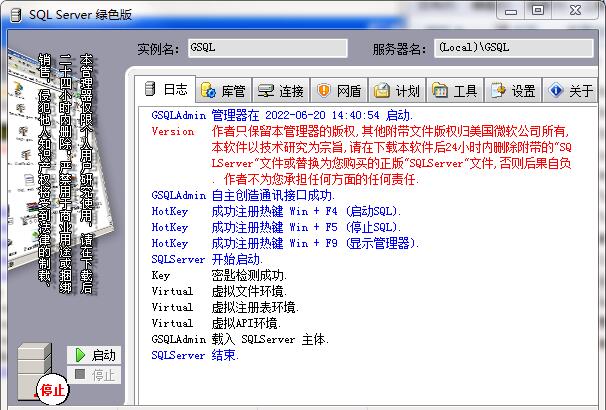Select the HotKey line Win + F4 (启动SQL)

pos(276,211)
